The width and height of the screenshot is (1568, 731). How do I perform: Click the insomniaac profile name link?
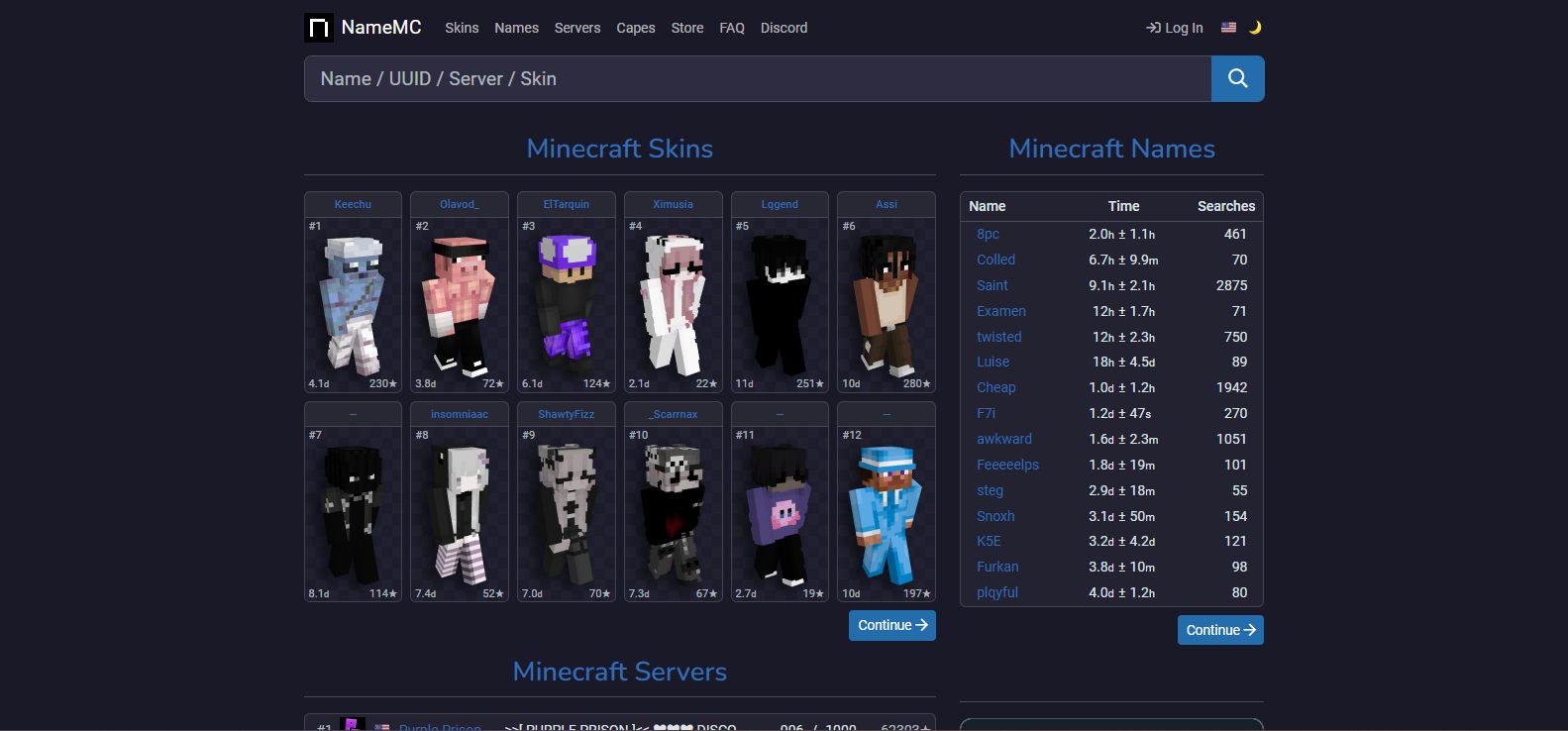click(x=460, y=414)
